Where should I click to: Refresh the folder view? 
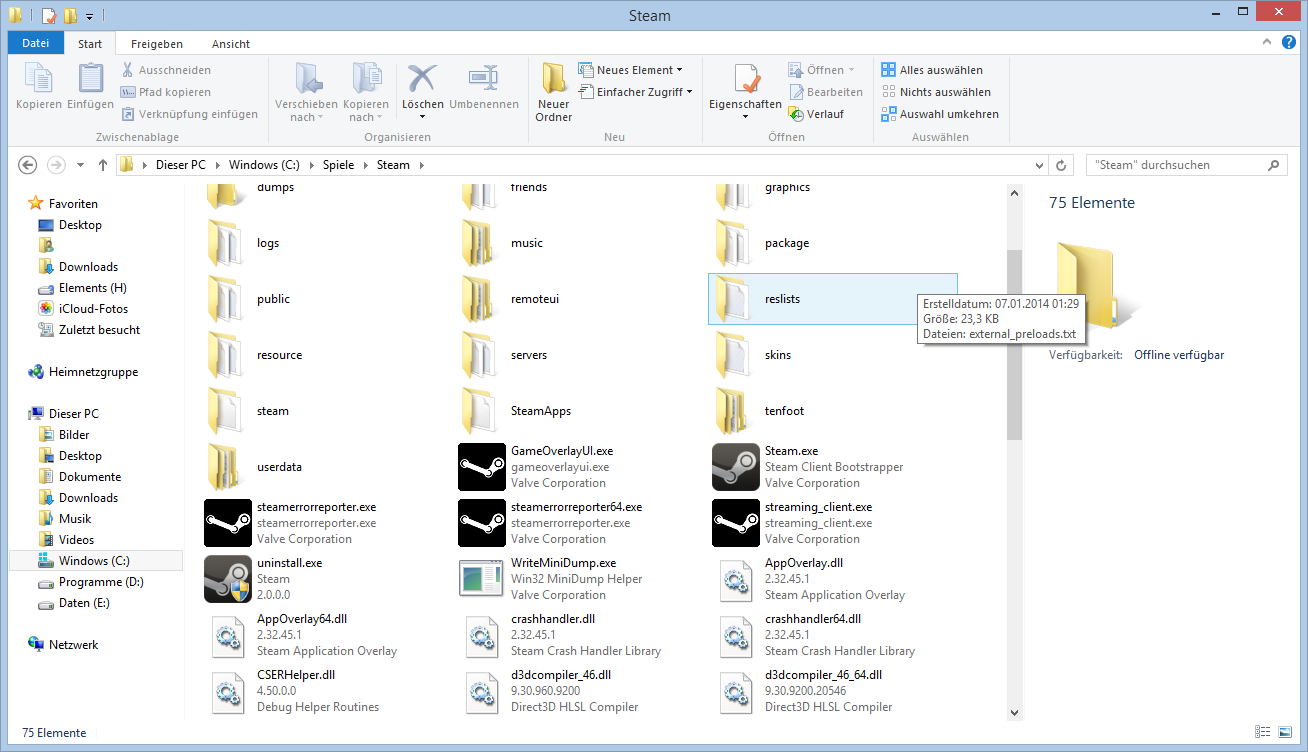[x=1062, y=165]
